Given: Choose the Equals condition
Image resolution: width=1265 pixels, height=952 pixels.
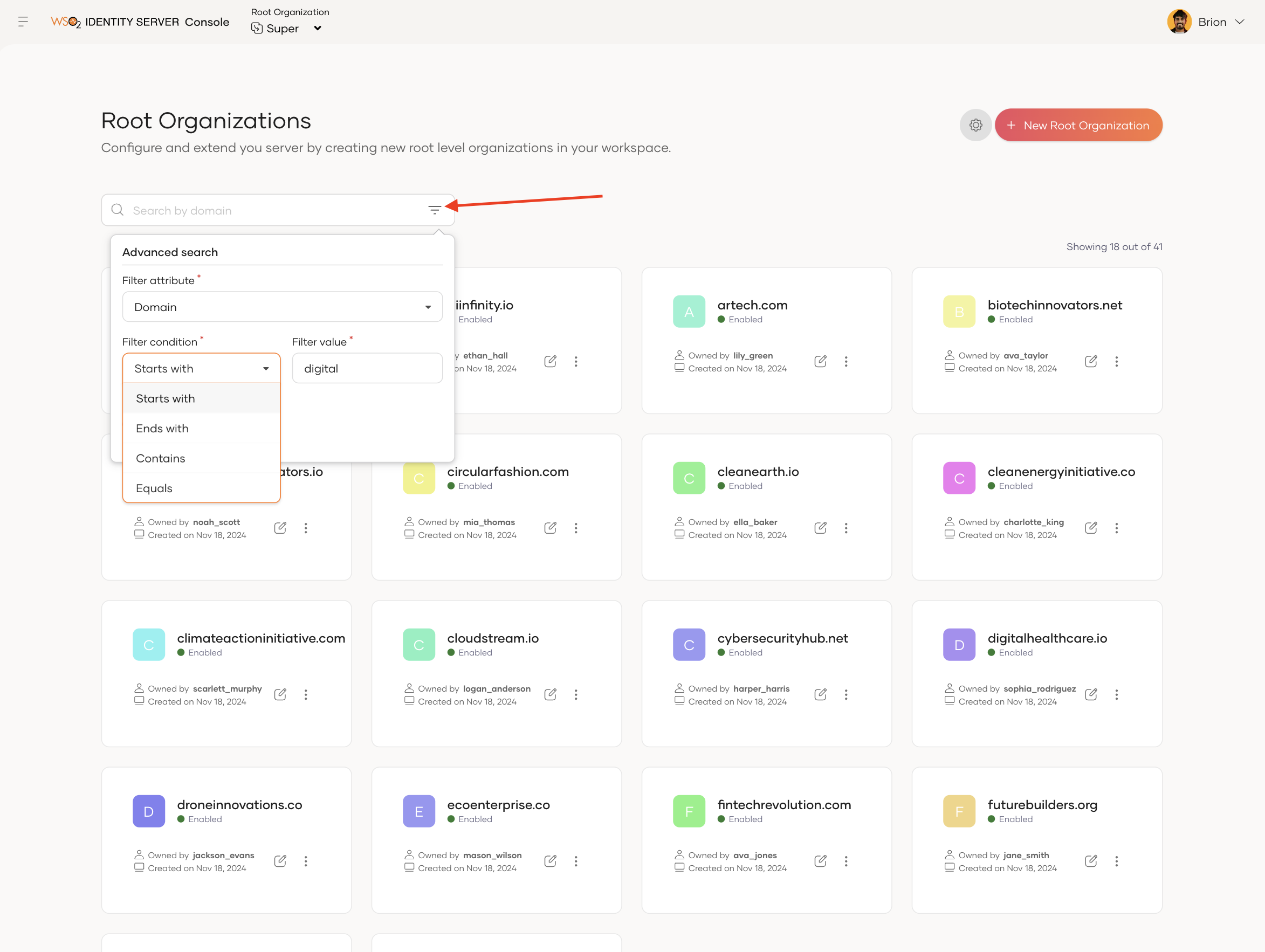Looking at the screenshot, I should (201, 488).
